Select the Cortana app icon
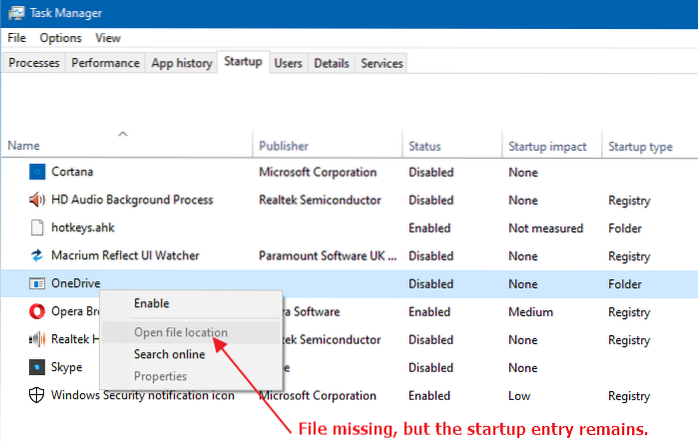The width and height of the screenshot is (698, 443). (38, 172)
